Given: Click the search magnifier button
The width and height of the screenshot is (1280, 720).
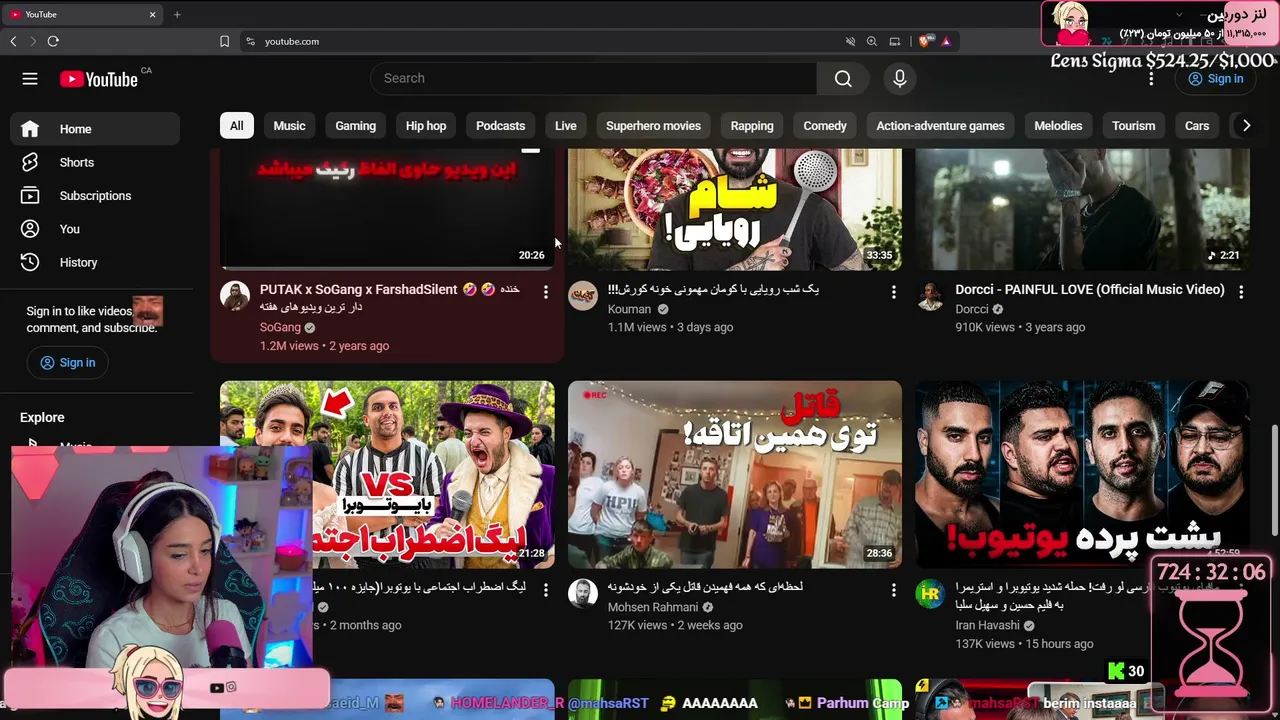Looking at the screenshot, I should click(843, 79).
